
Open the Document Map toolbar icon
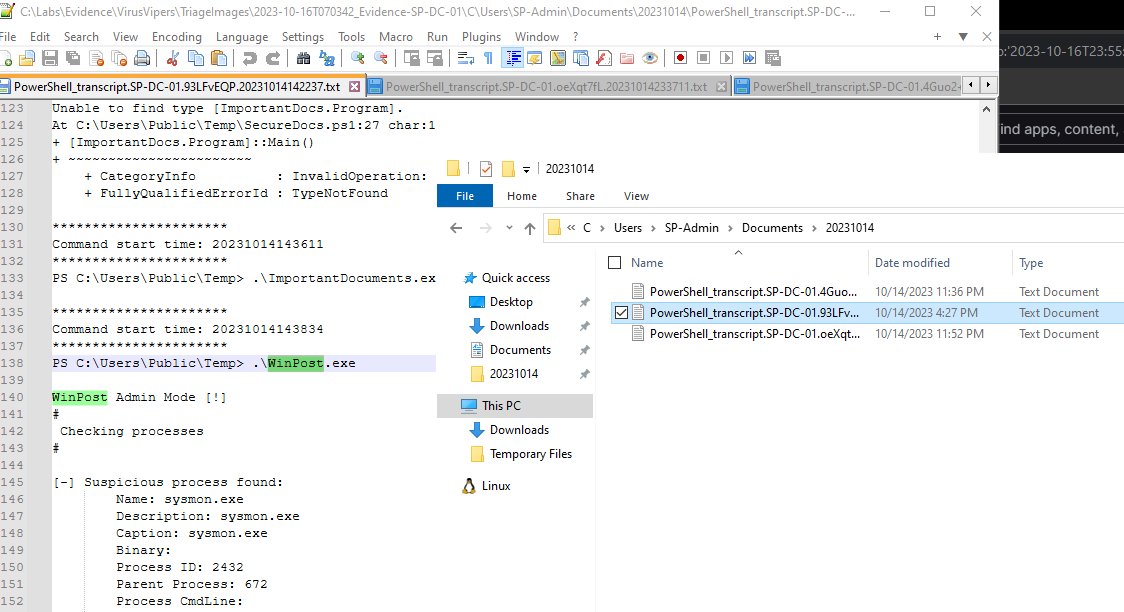click(558, 58)
